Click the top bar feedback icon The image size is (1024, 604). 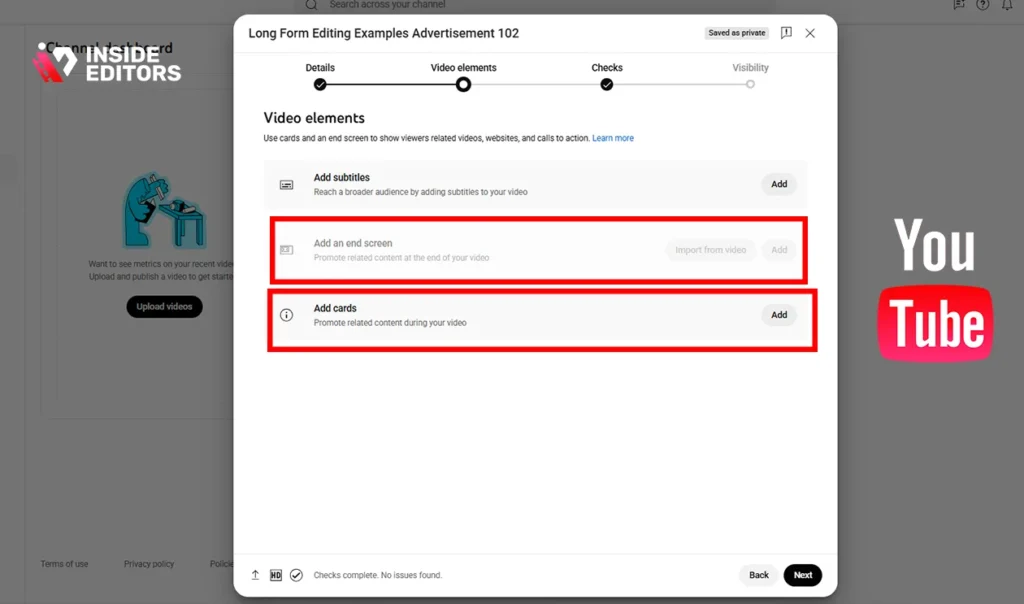pyautogui.click(x=958, y=5)
